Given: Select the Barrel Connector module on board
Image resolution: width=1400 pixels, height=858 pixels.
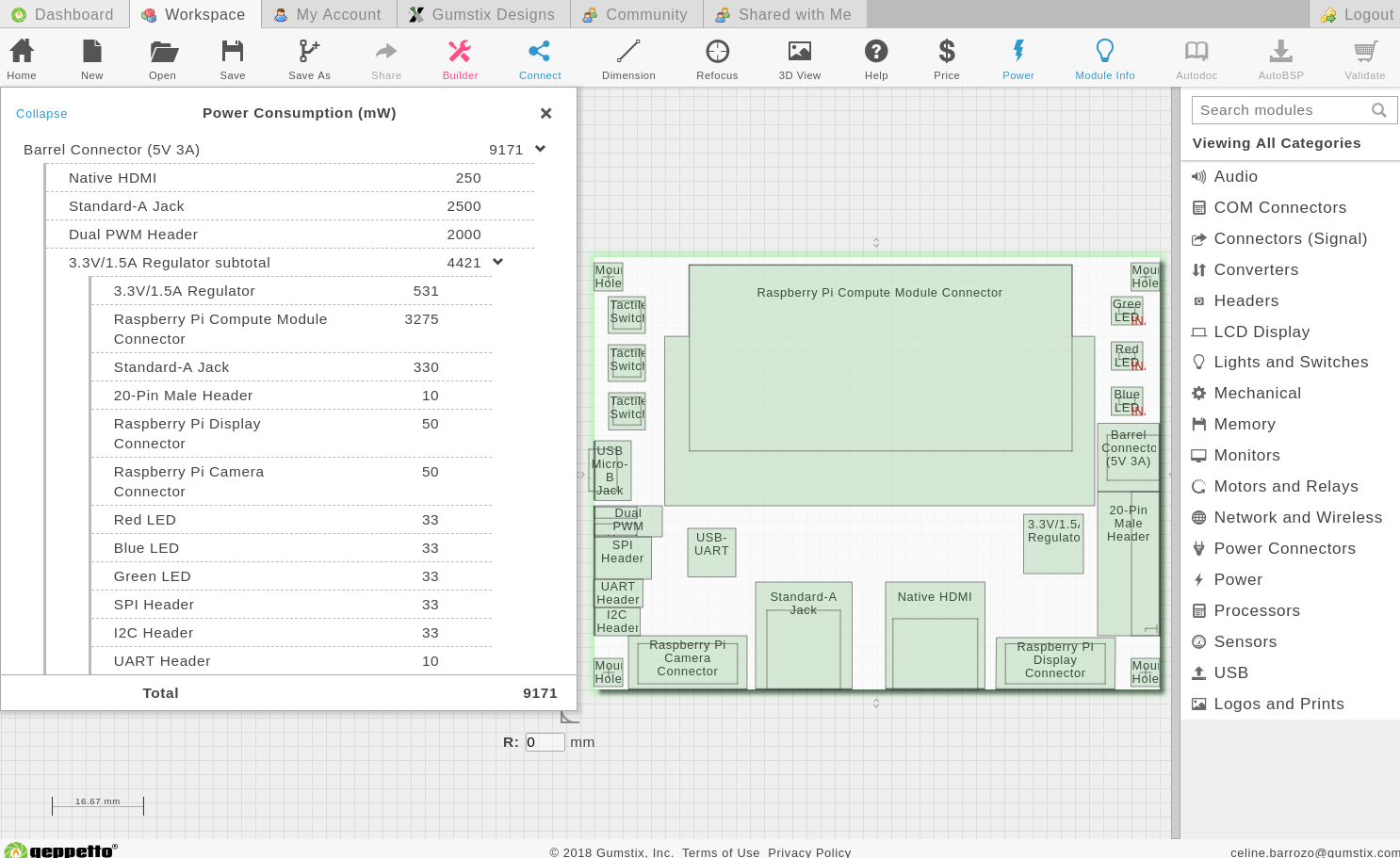Looking at the screenshot, I should point(1129,458).
